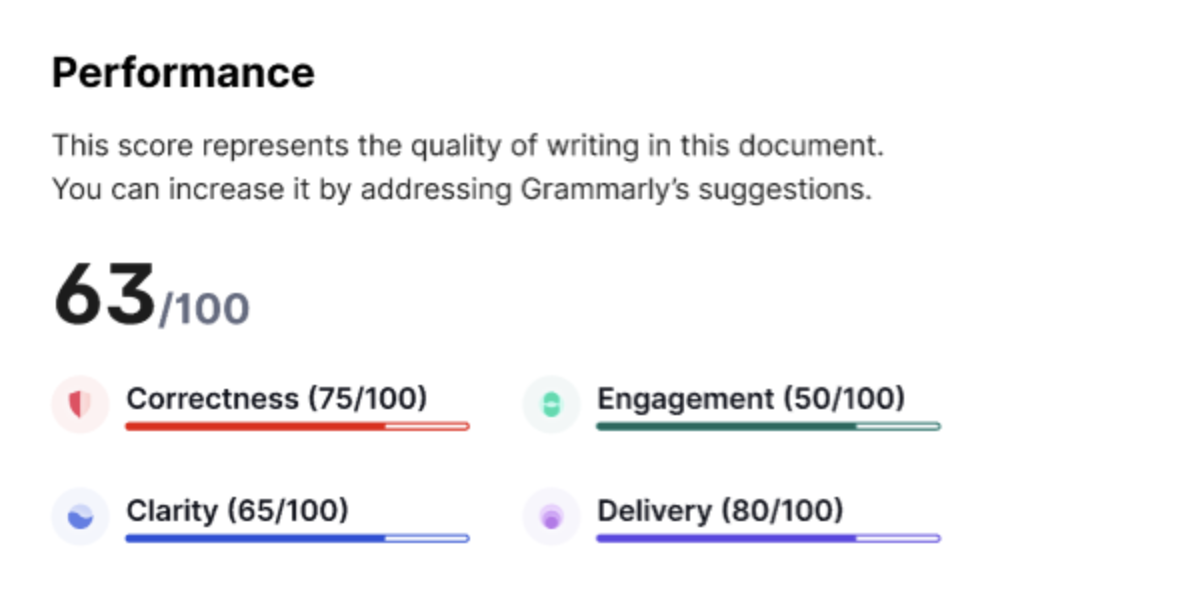Click the green Engagement icon
The height and width of the screenshot is (600, 1200).
[x=551, y=404]
